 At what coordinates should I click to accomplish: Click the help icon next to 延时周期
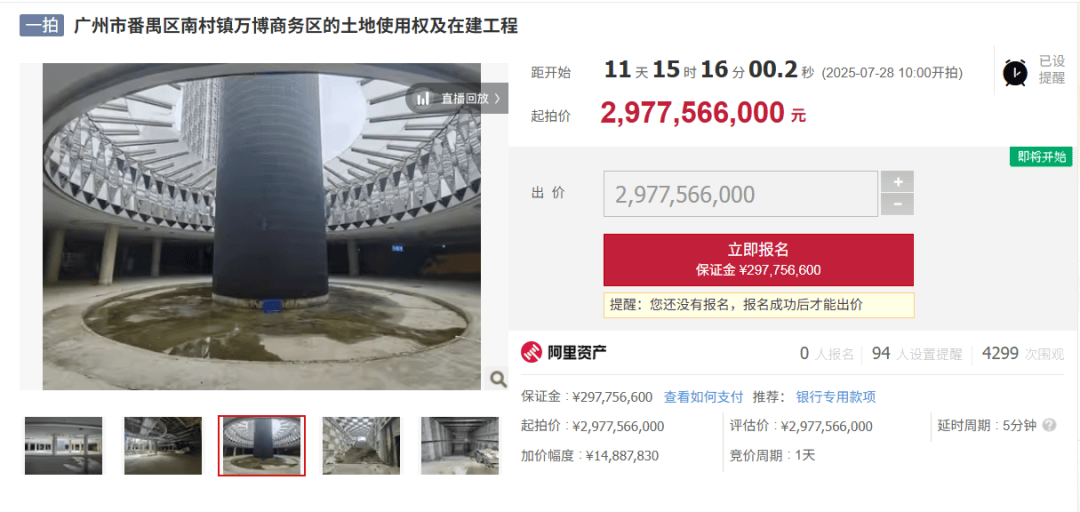pyautogui.click(x=1049, y=425)
